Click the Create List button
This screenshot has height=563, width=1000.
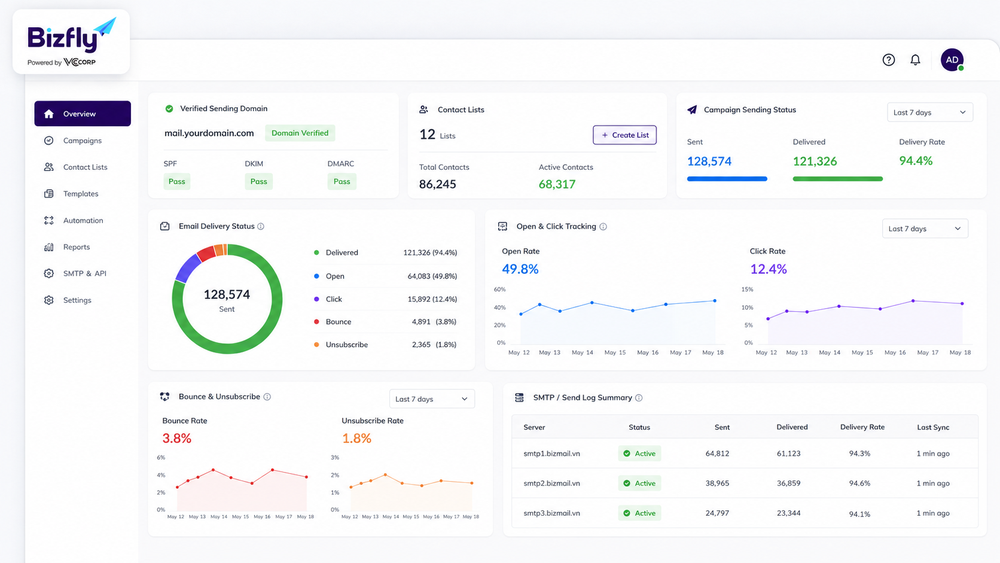coord(624,135)
